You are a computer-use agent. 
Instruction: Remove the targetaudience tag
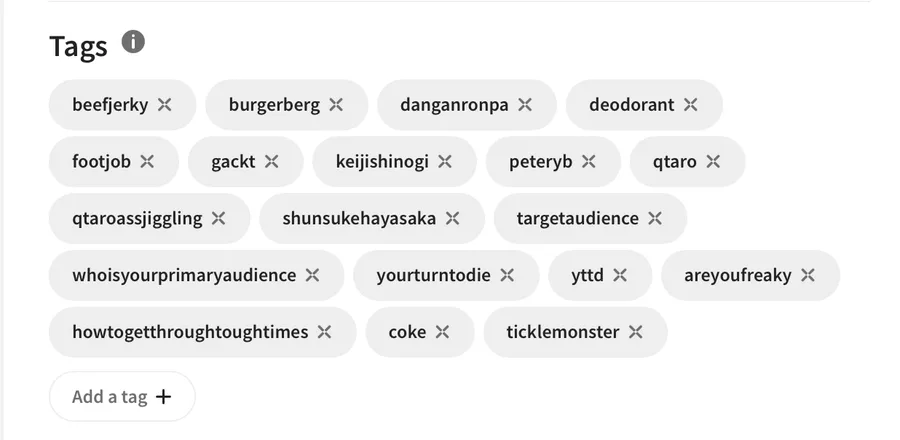(x=655, y=218)
